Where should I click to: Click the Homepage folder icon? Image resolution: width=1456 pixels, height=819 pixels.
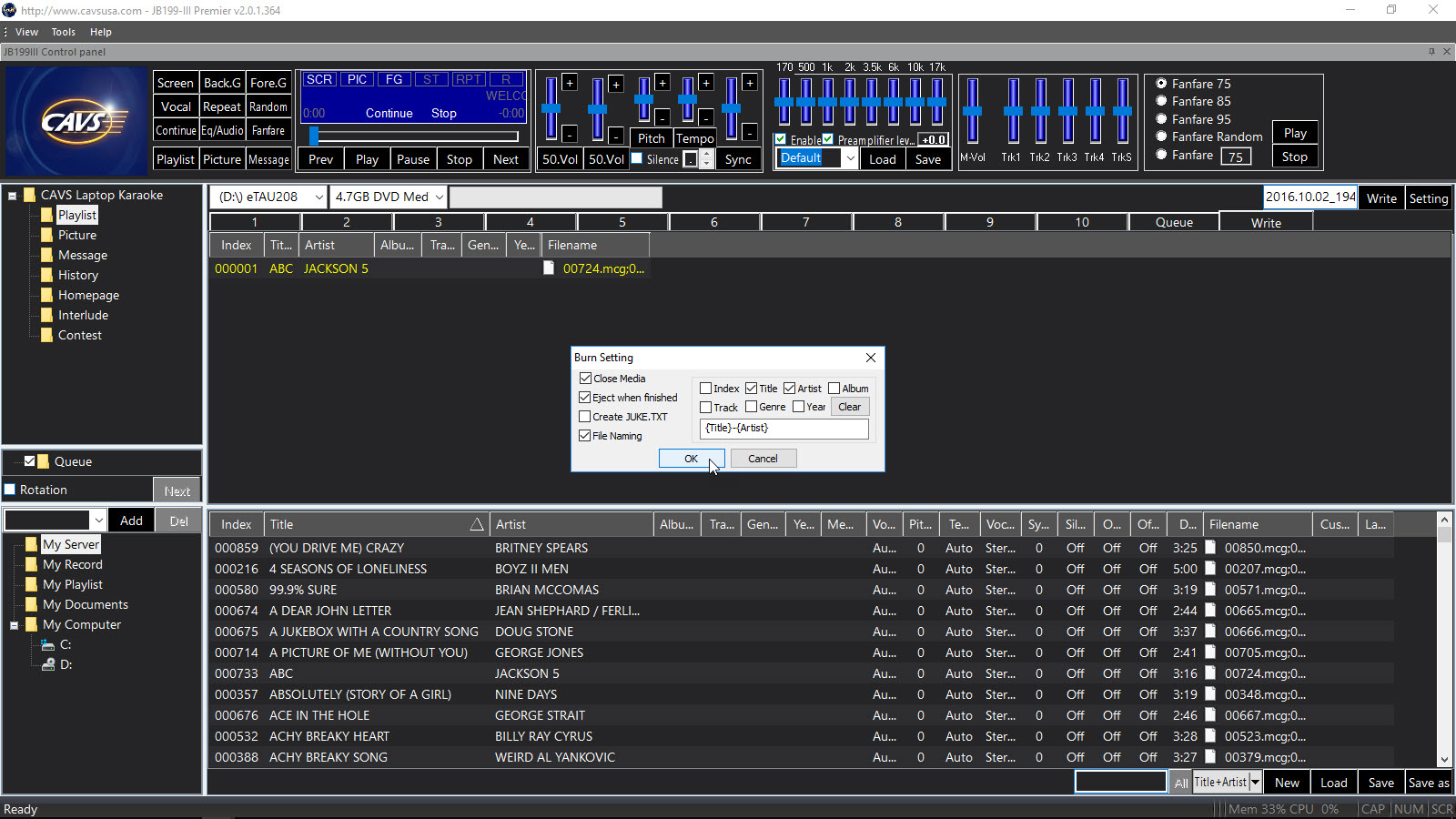(x=46, y=295)
